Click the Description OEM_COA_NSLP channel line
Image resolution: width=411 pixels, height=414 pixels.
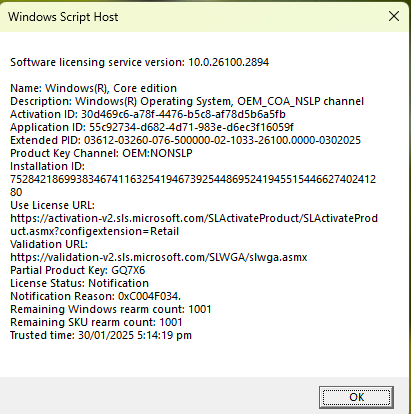[187, 101]
